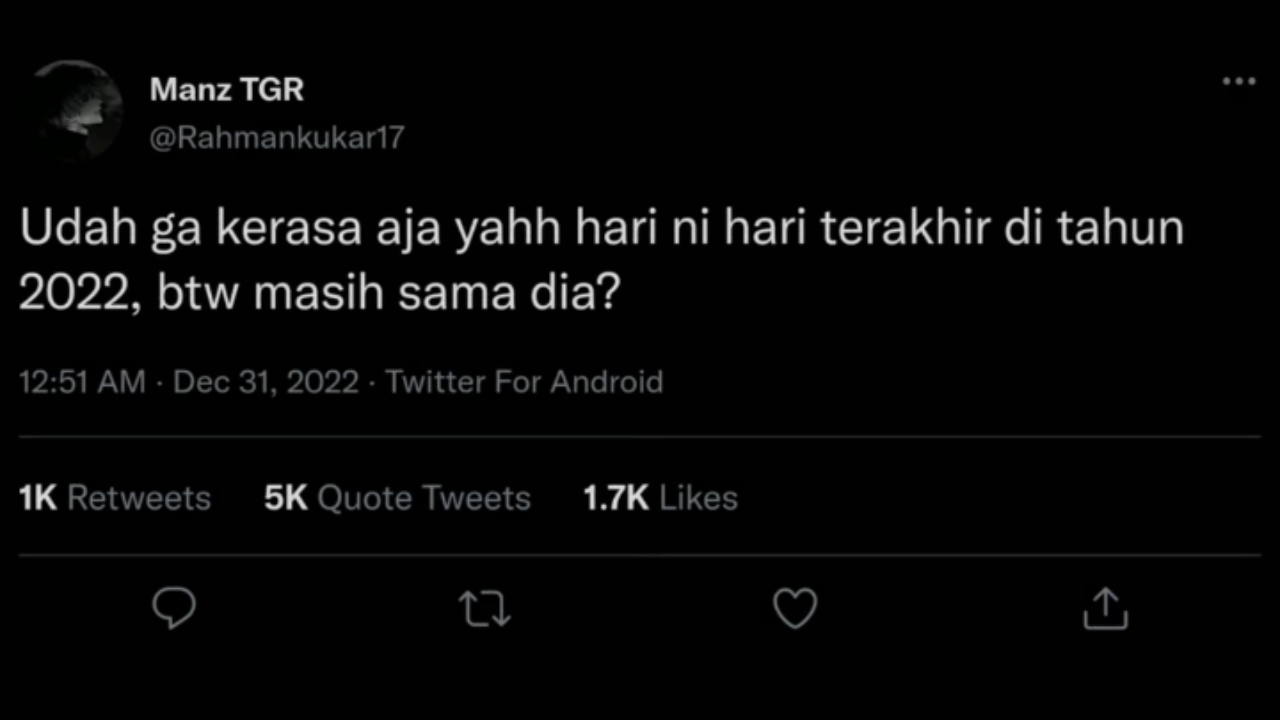
Task: Like the tweet with the heart icon
Action: point(796,608)
